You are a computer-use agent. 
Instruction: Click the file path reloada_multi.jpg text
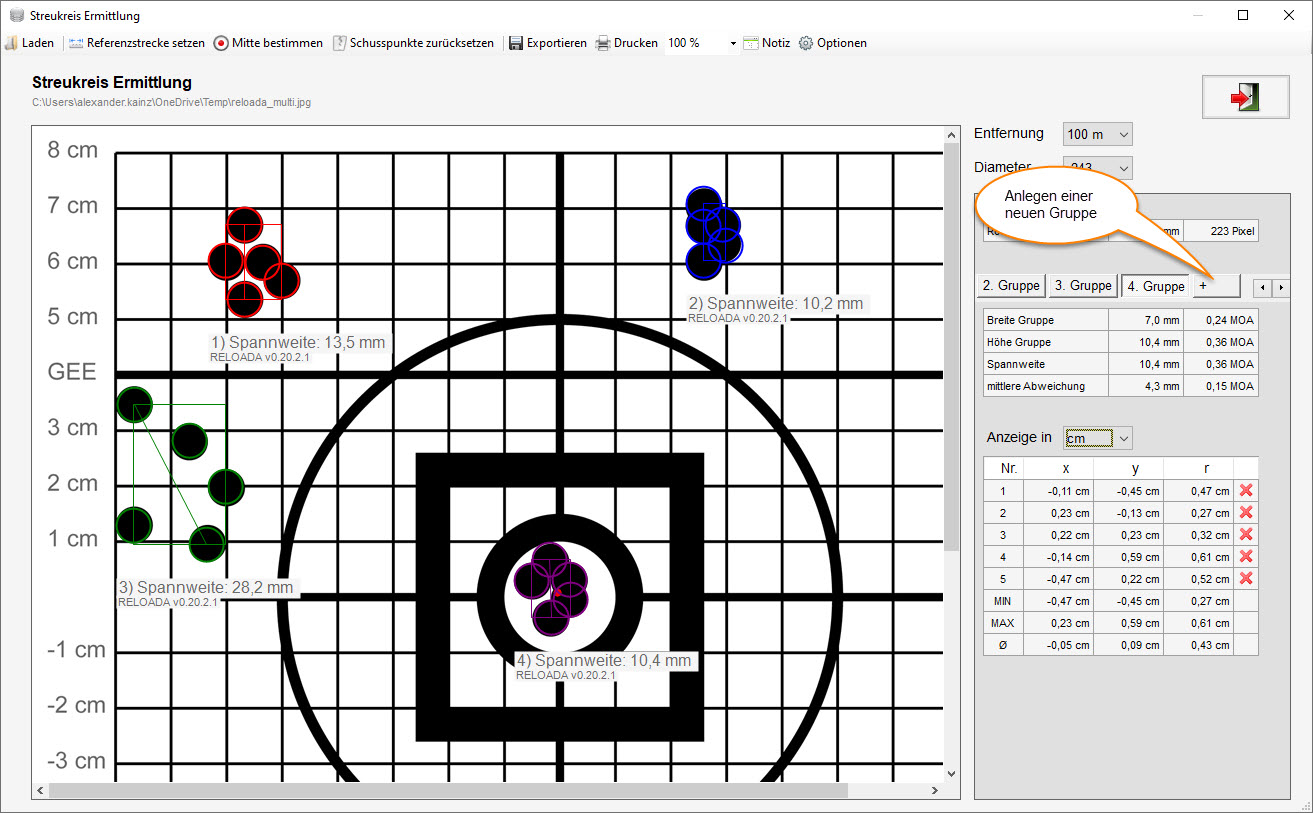coord(172,102)
